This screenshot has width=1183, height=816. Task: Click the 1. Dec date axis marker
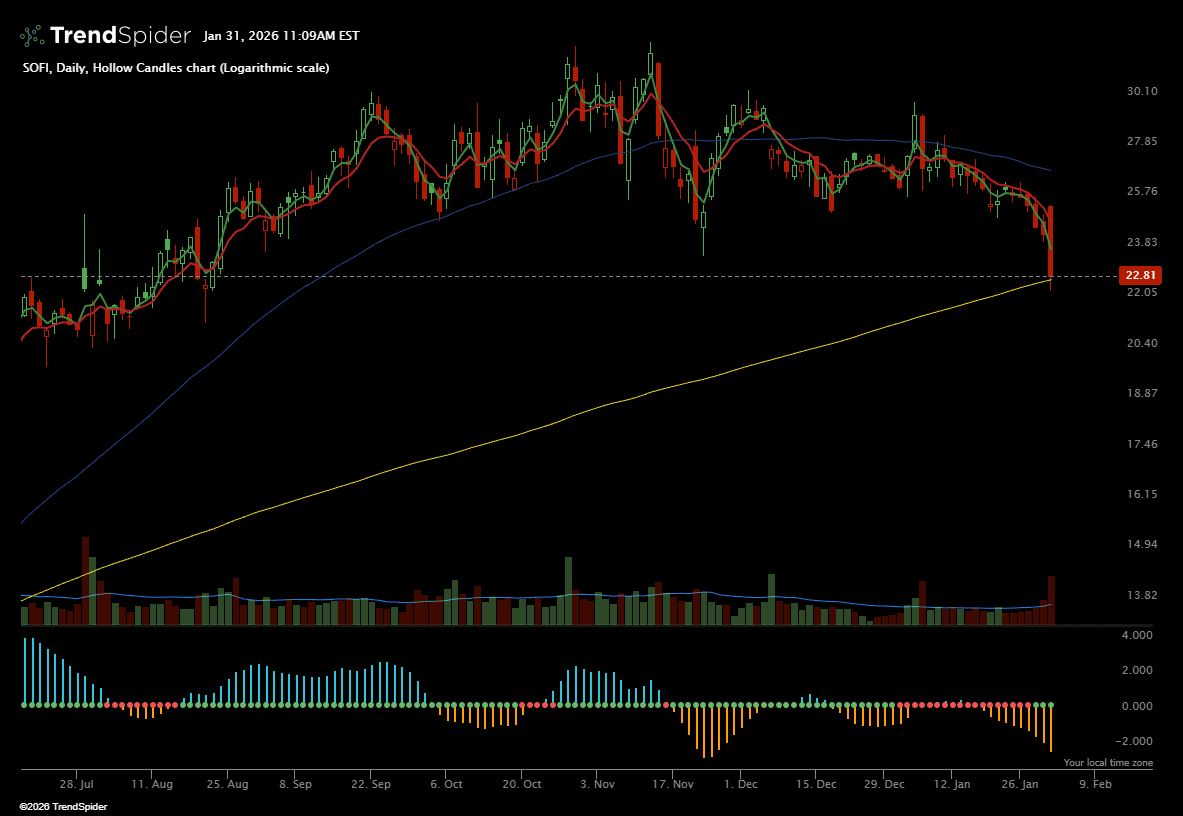pyautogui.click(x=740, y=785)
